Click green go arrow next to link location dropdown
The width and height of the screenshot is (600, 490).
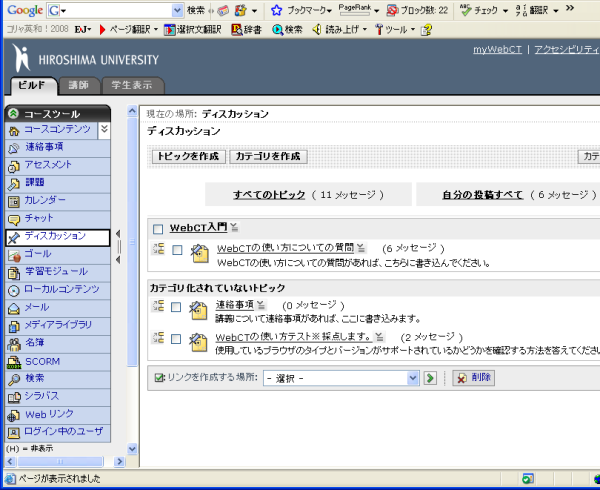[x=430, y=378]
